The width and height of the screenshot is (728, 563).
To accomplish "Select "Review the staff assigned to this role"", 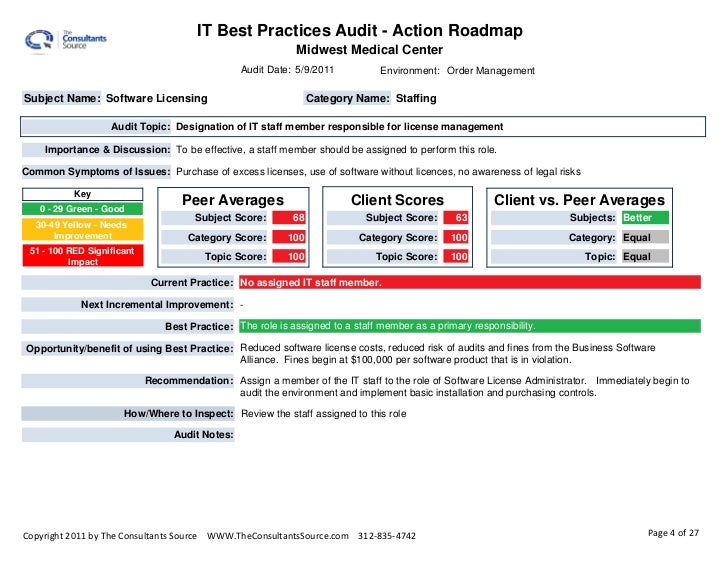I will click(x=324, y=414).
